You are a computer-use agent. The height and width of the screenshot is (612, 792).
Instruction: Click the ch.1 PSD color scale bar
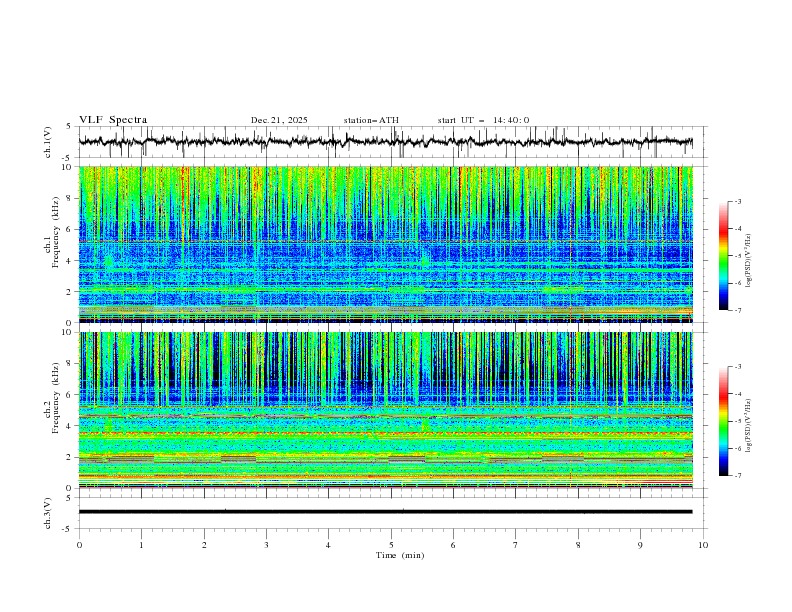(723, 256)
